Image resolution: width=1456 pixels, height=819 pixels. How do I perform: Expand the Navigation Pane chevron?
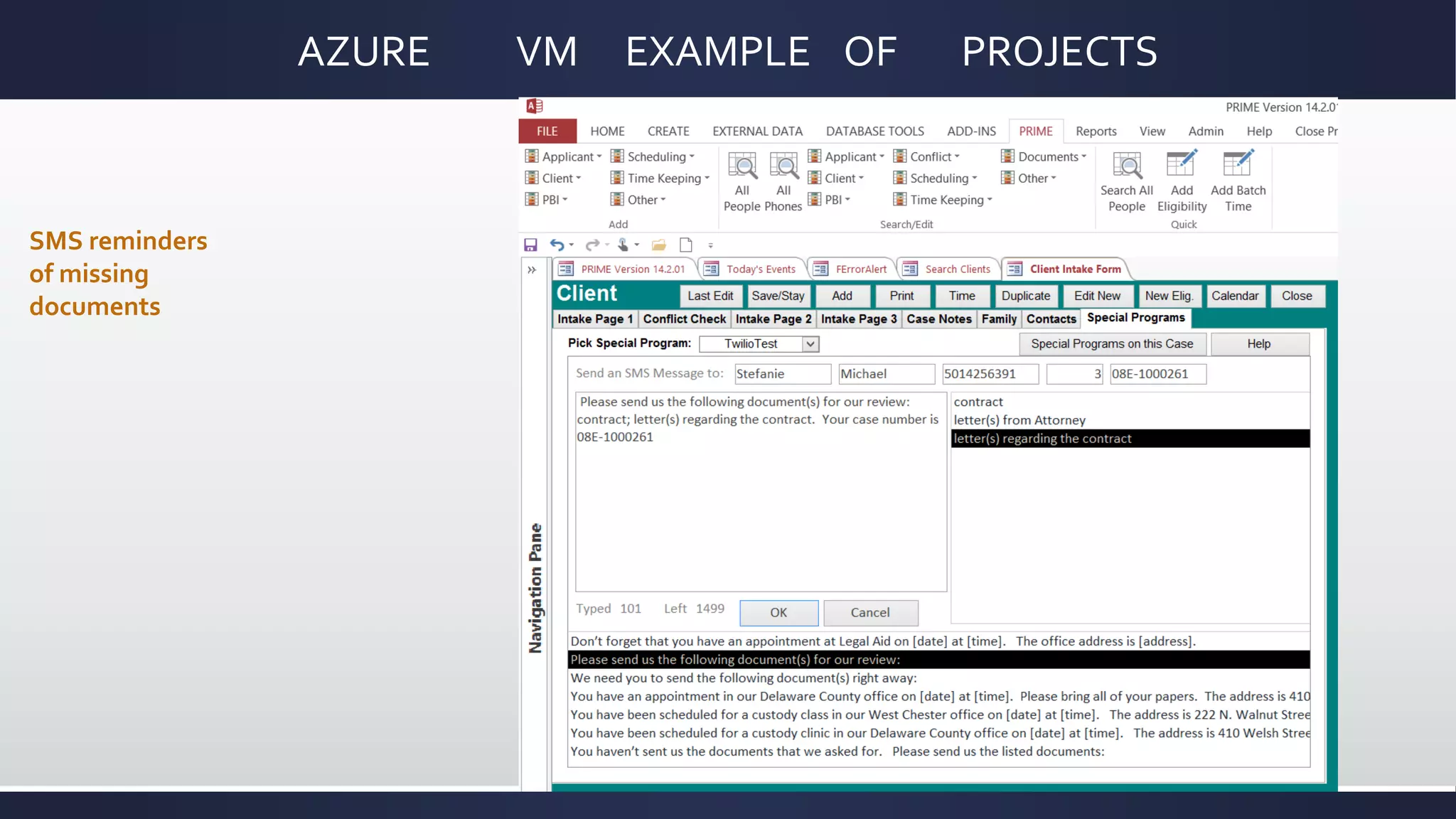(532, 269)
